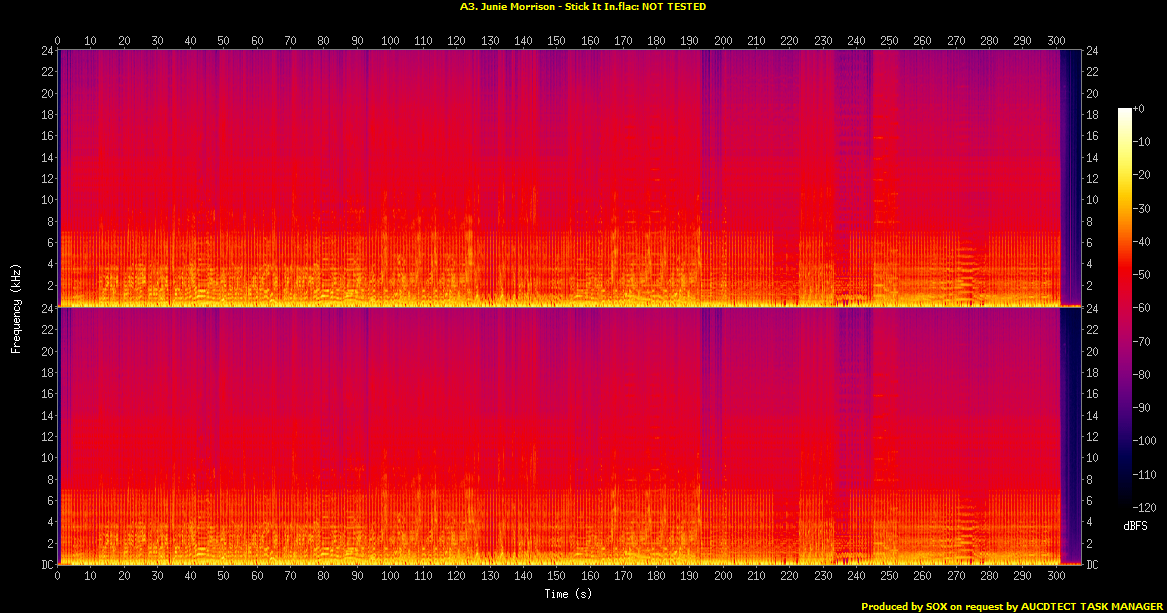Click "240" on the bottom time axis
The height and width of the screenshot is (613, 1167).
[856, 576]
